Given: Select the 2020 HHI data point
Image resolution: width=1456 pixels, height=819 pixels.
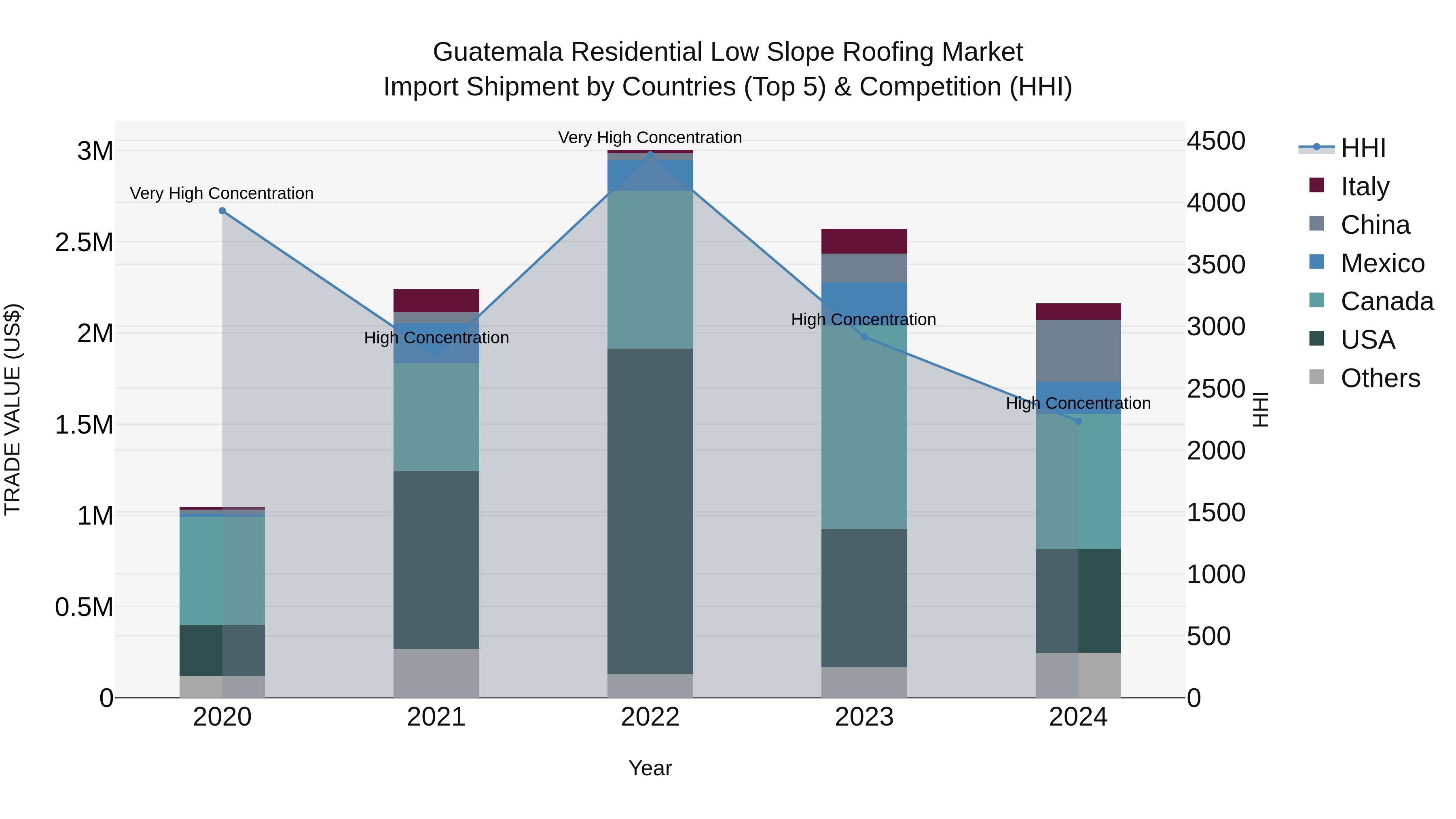Looking at the screenshot, I should [x=222, y=211].
